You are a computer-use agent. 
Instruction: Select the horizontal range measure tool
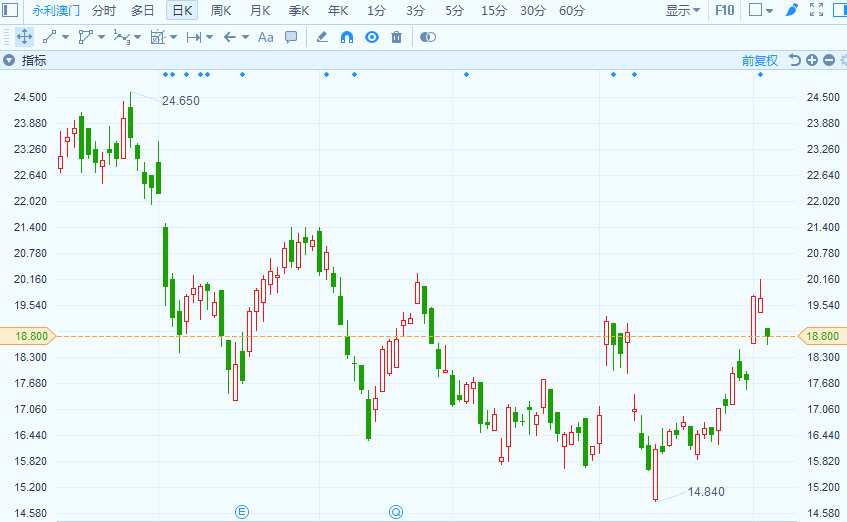193,37
